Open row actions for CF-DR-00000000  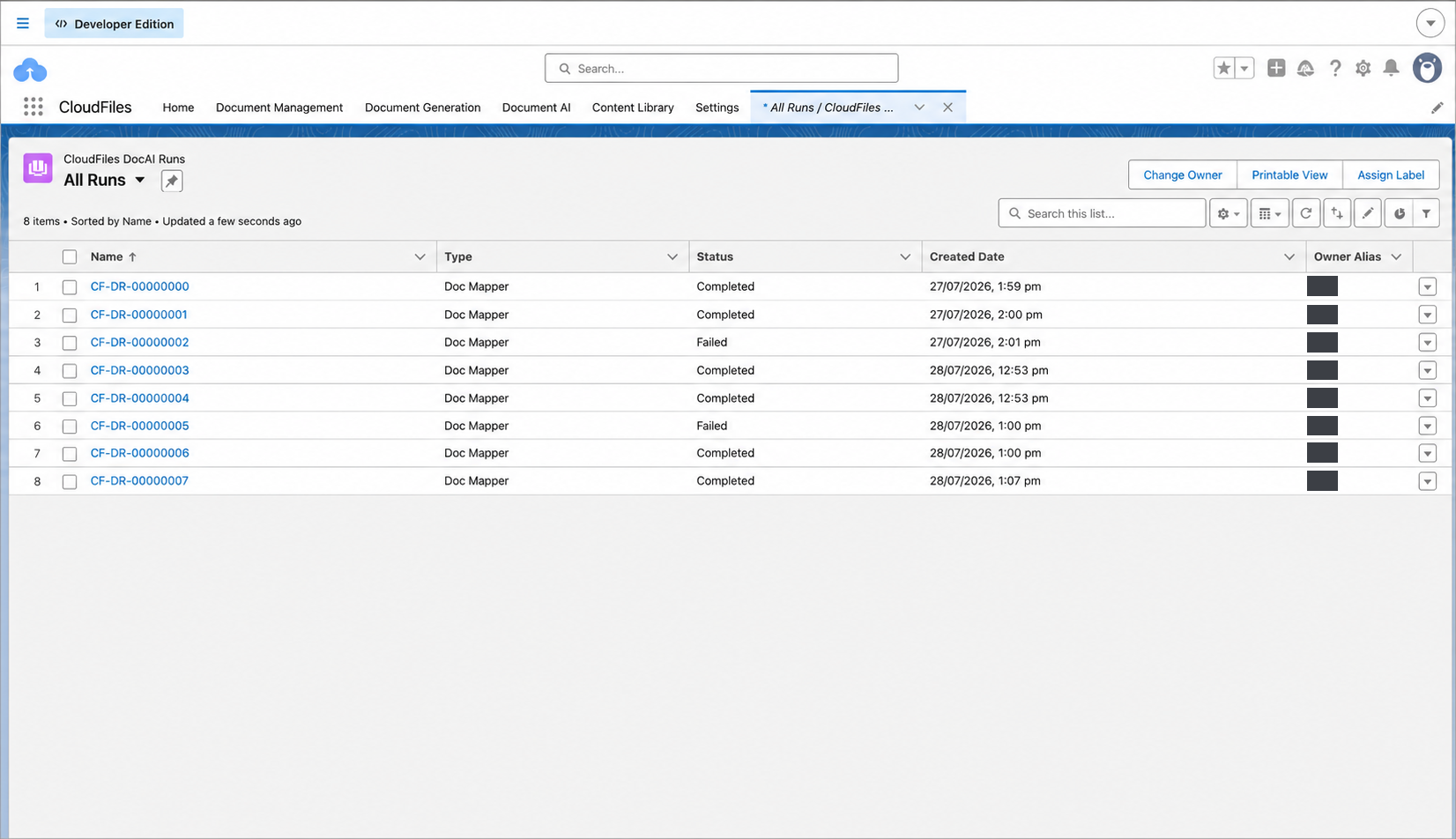1428,286
